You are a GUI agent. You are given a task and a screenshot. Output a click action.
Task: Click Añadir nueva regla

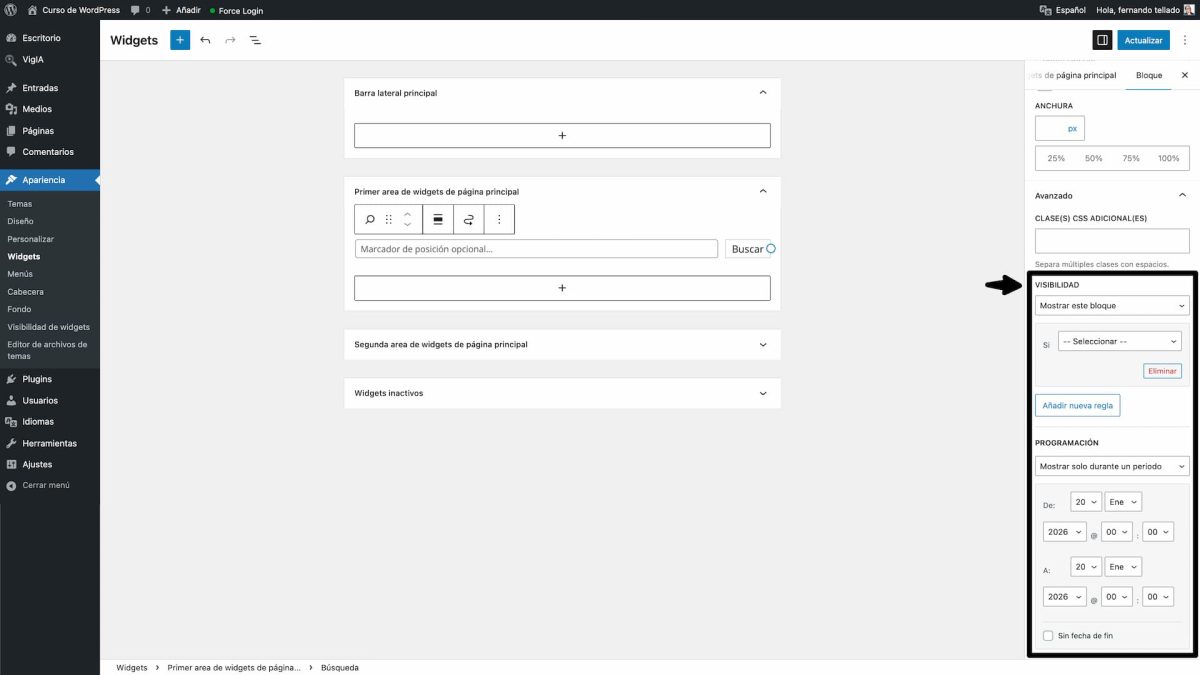click(1077, 405)
